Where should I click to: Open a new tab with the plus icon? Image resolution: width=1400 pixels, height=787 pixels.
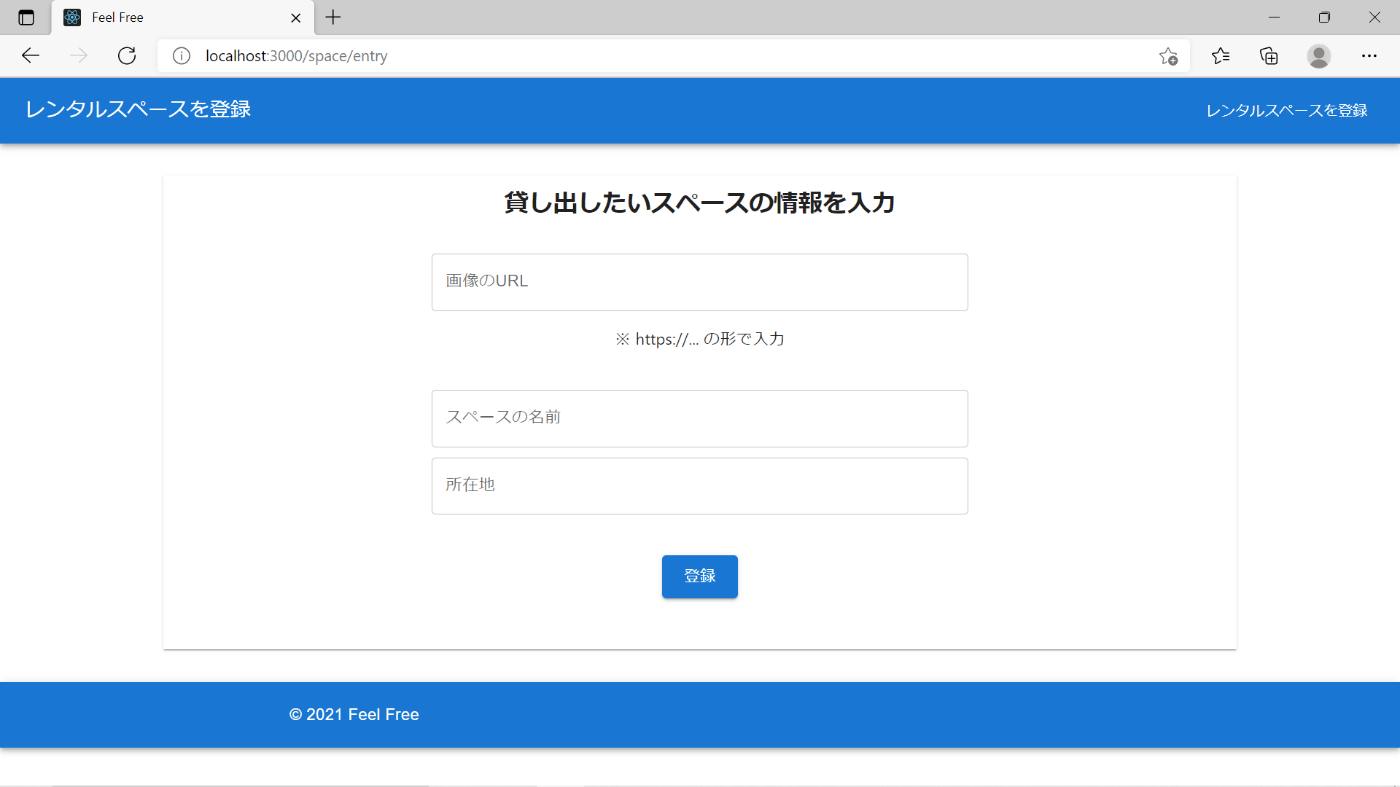pyautogui.click(x=334, y=17)
